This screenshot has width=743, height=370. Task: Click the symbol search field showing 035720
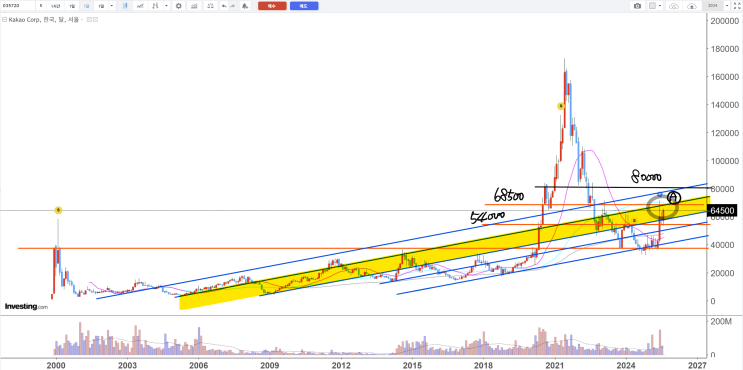(18, 6)
